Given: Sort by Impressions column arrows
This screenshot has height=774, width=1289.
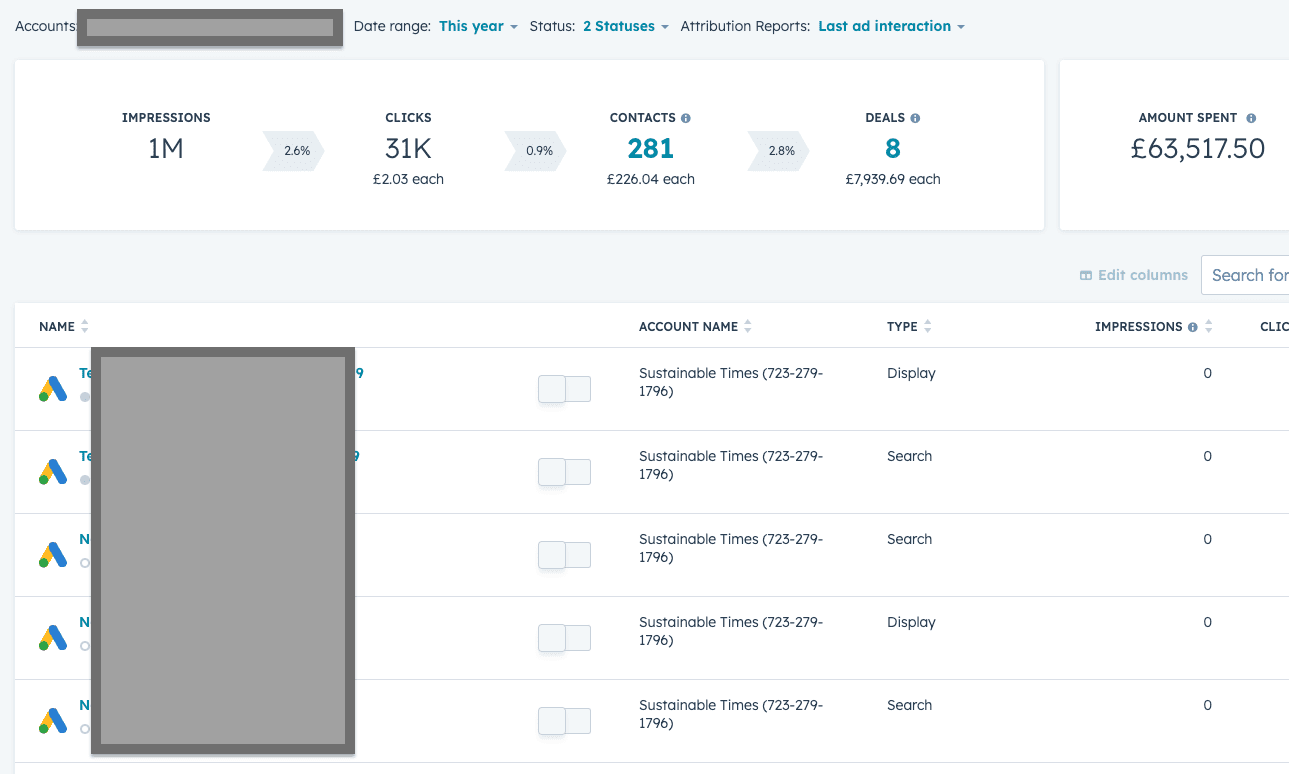Looking at the screenshot, I should coord(1209,327).
